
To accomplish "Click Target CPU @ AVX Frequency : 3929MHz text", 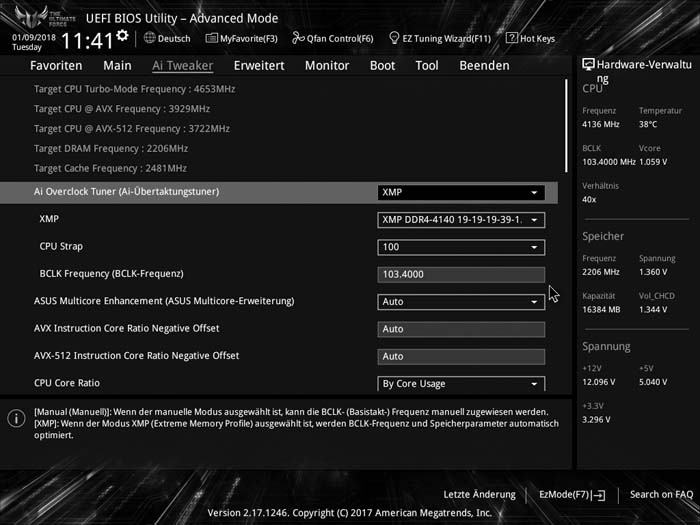I will [x=122, y=109].
